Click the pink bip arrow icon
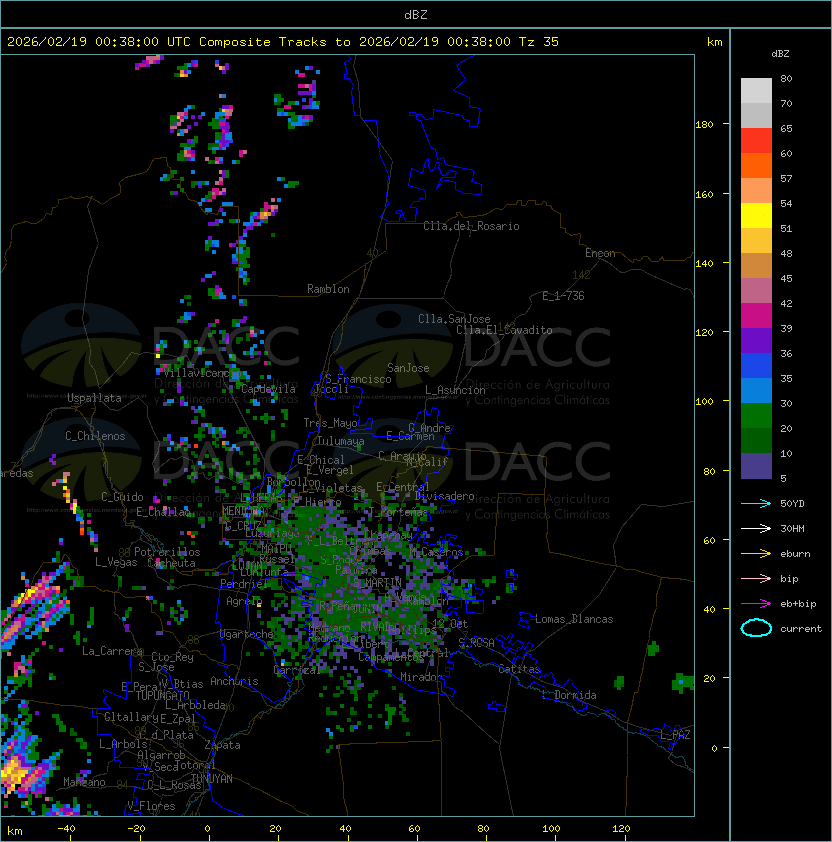Viewport: 832px width, 842px height. point(756,578)
